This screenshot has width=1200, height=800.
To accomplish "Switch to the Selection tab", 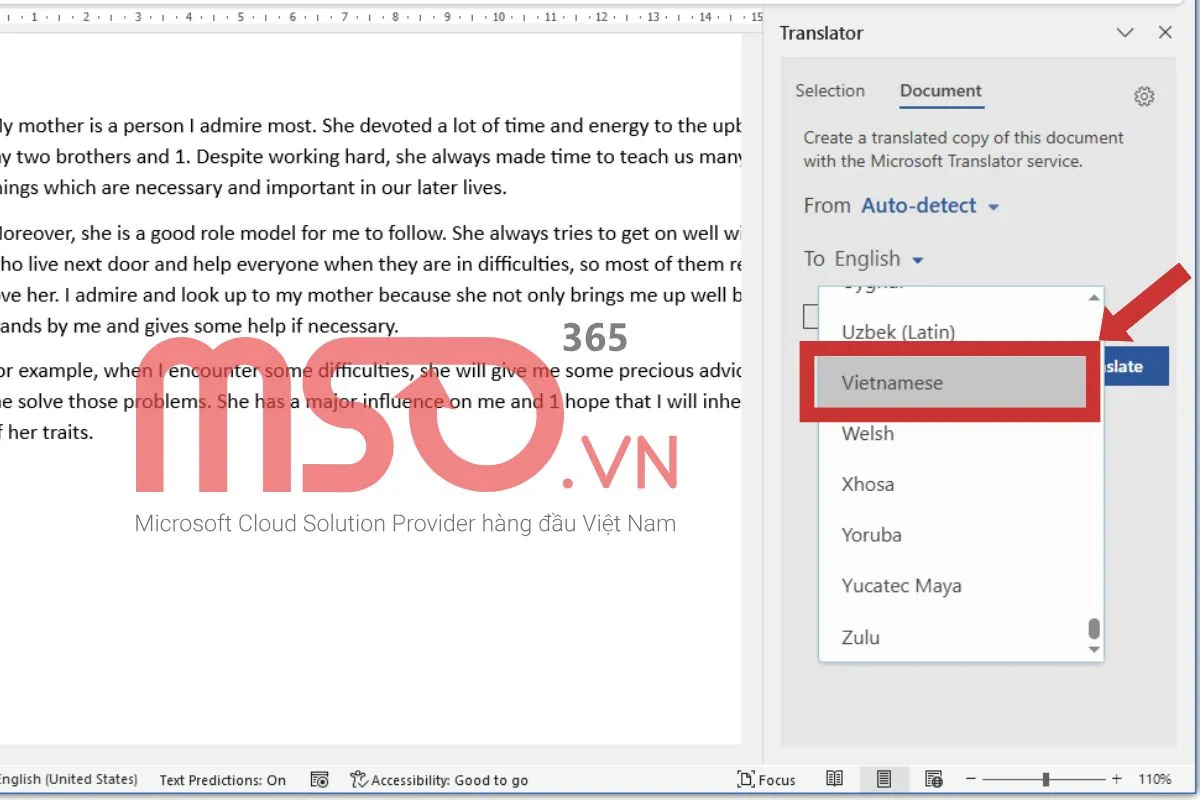I will 830,91.
